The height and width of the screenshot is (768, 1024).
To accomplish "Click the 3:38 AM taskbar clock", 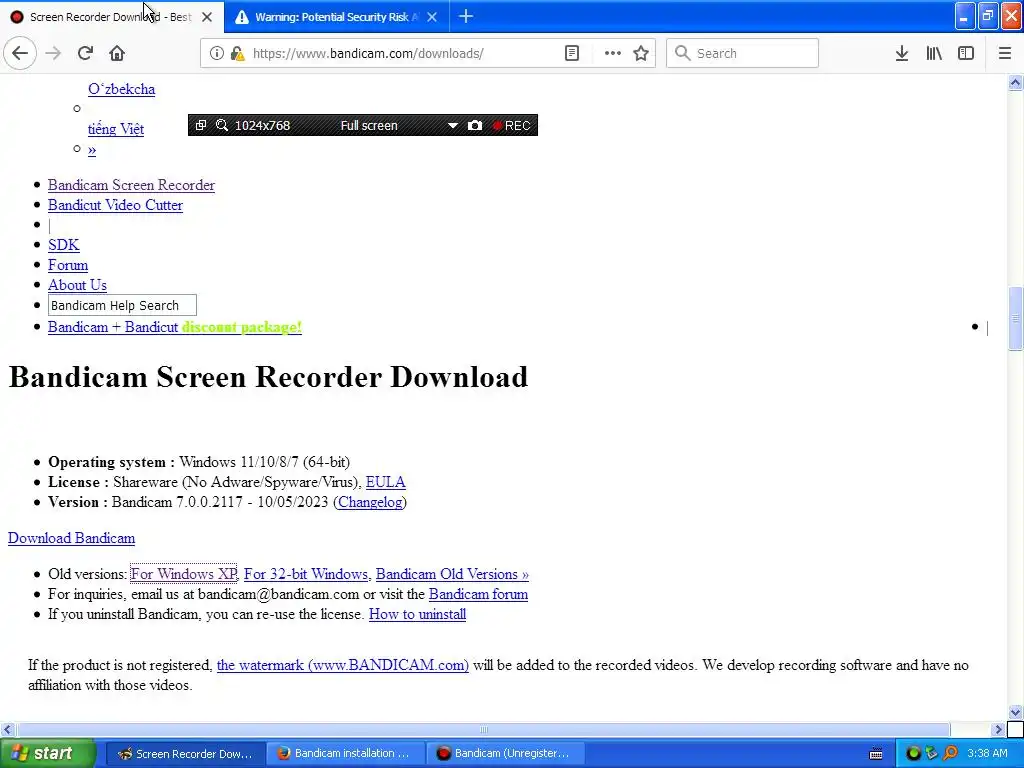I will pyautogui.click(x=987, y=754).
